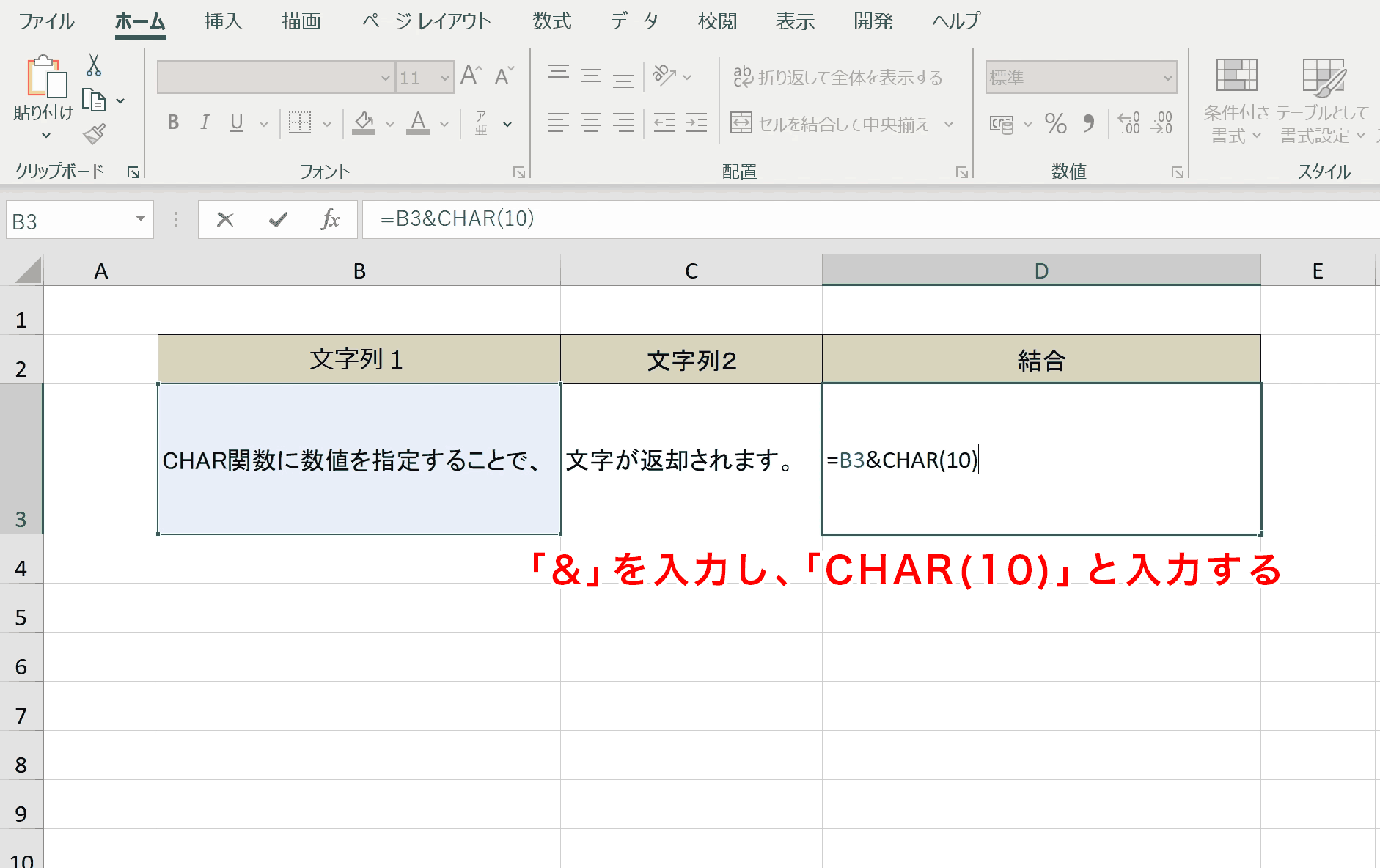Screen dimensions: 1380x868
Task: Align text right
Action: click(x=623, y=122)
